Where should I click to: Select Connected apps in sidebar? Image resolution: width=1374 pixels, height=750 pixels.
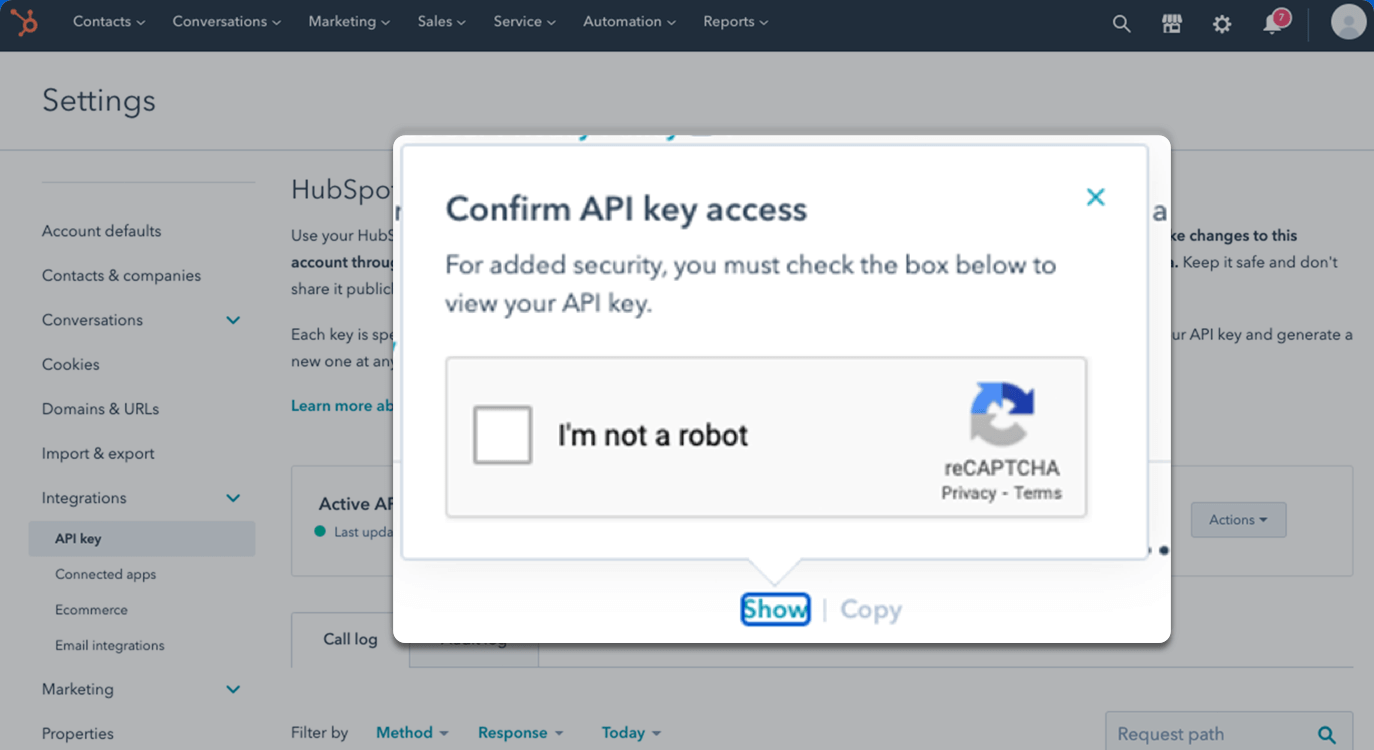point(105,574)
